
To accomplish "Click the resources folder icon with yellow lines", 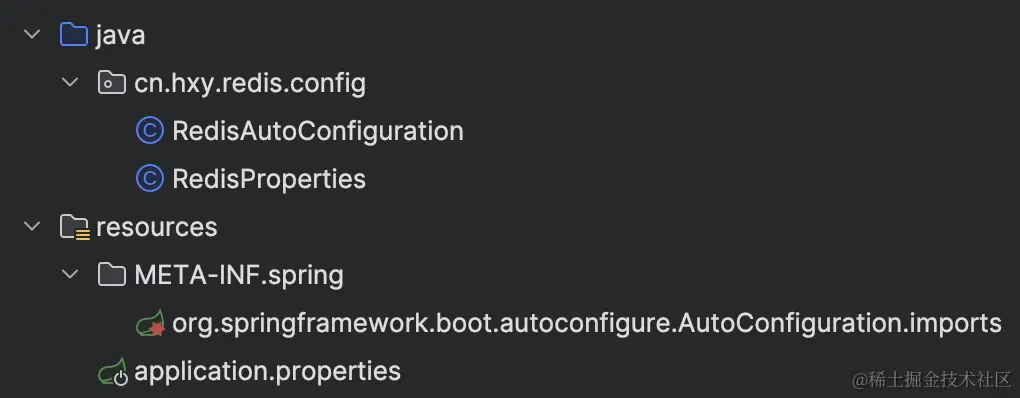I will coord(74,228).
